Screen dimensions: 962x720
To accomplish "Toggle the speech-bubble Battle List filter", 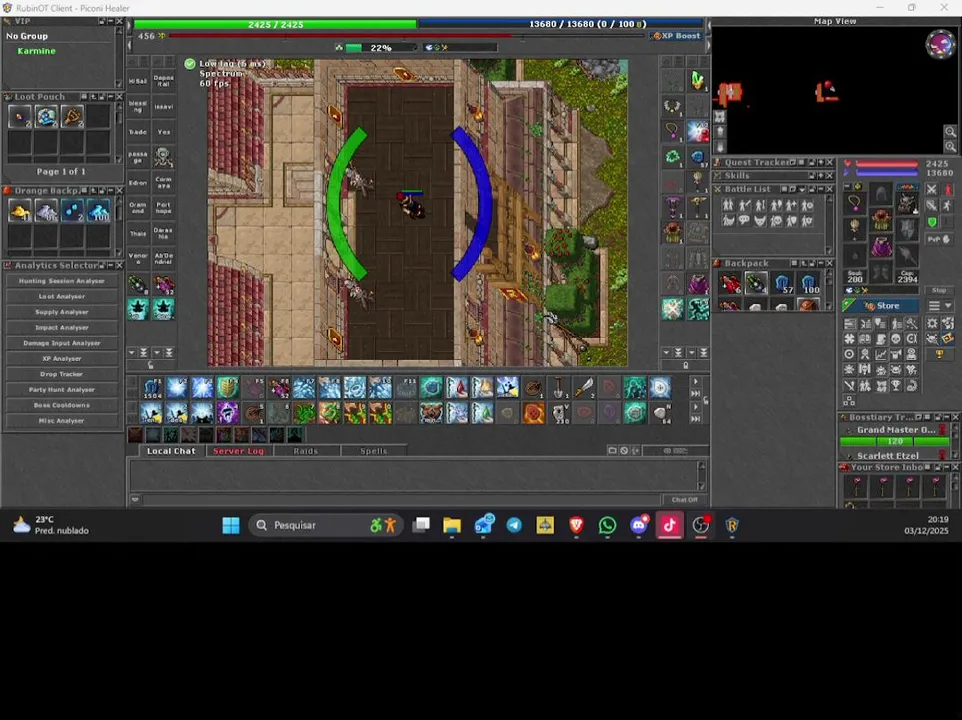I will pos(744,220).
